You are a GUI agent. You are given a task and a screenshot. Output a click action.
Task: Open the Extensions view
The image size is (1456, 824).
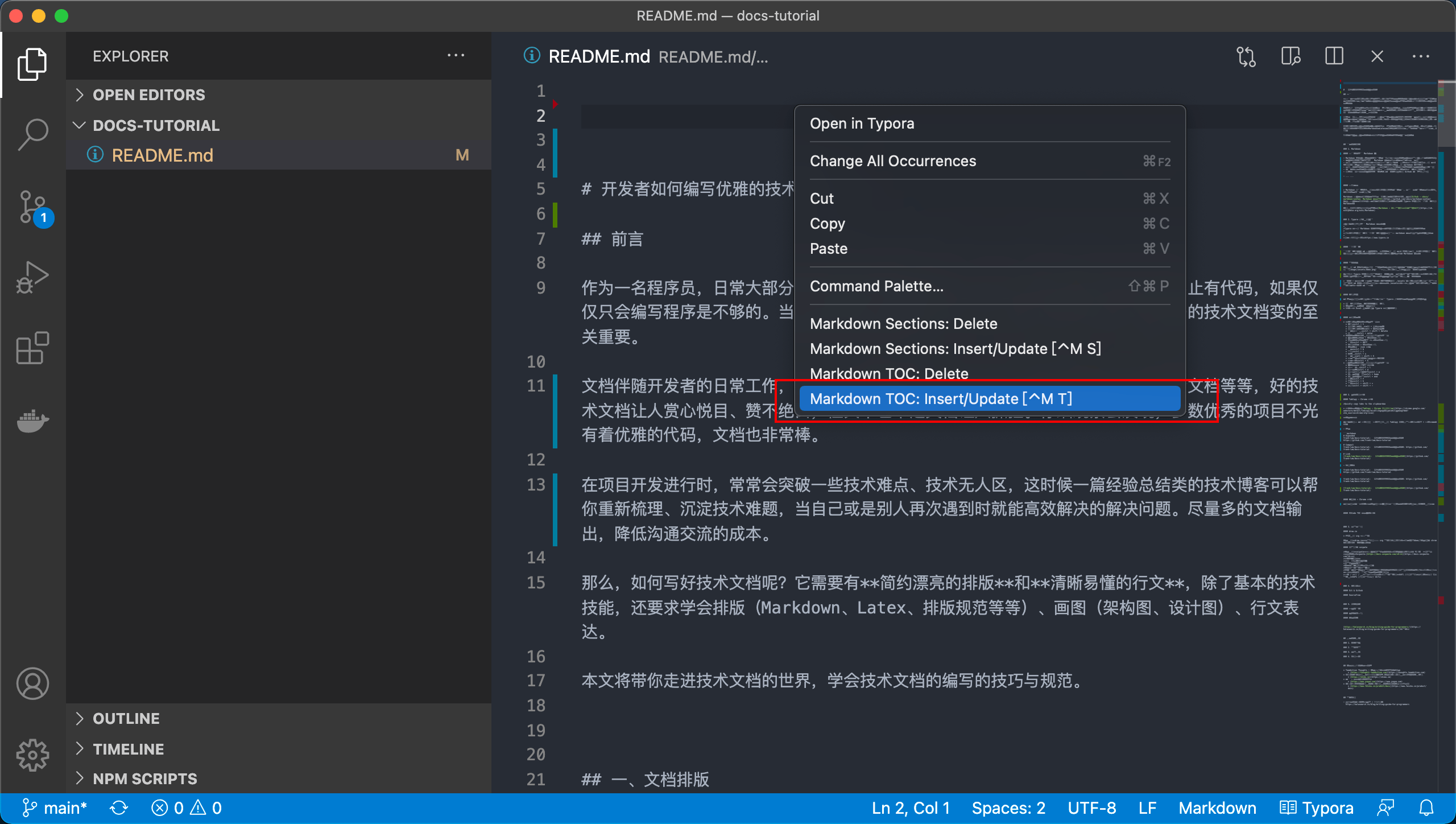[x=33, y=348]
